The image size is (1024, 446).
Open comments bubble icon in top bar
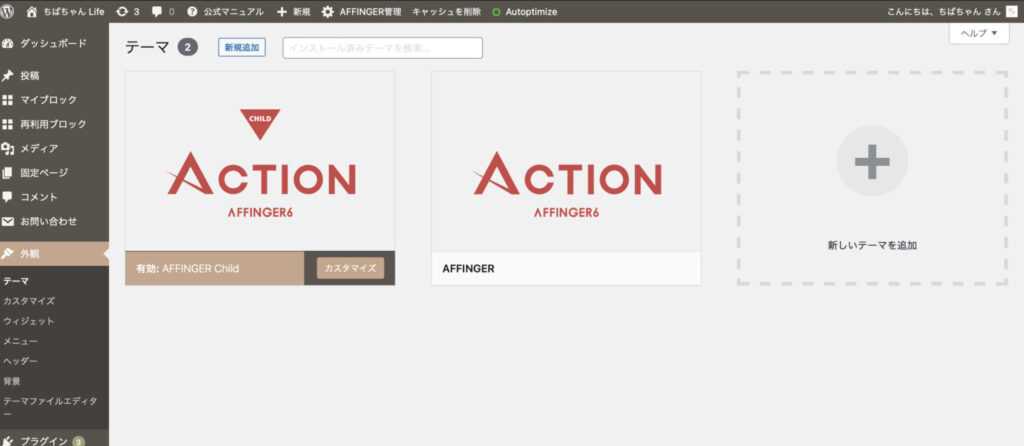click(x=157, y=12)
